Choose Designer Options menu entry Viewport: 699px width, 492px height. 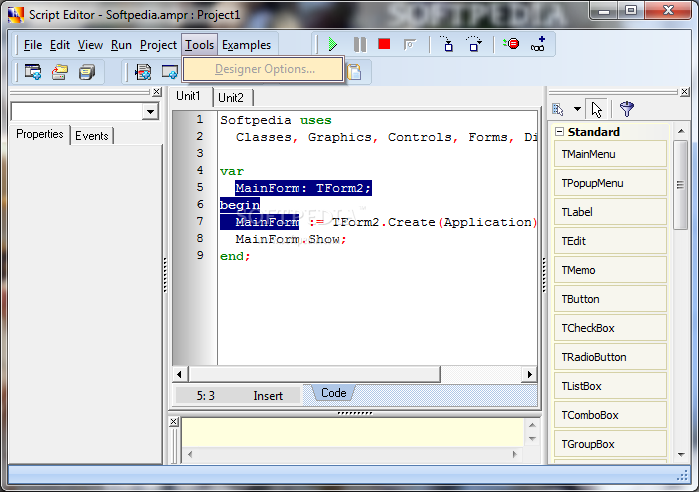pos(263,69)
